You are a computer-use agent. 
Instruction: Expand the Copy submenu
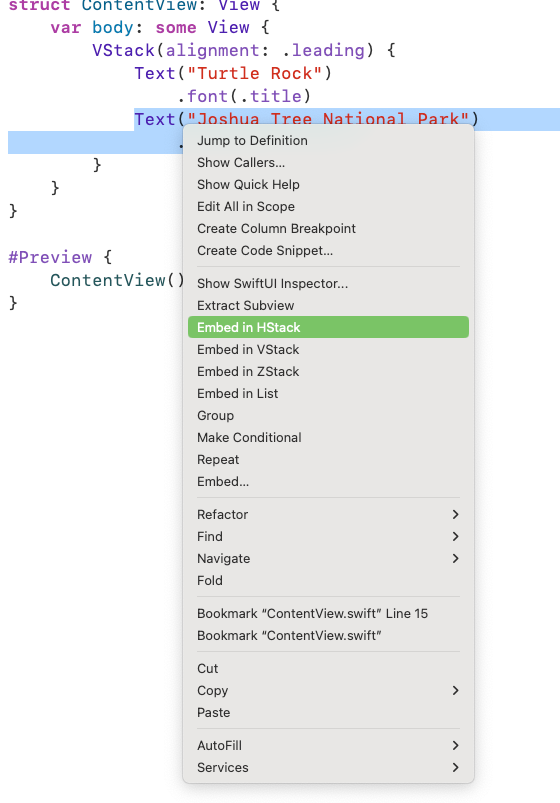[x=328, y=690]
